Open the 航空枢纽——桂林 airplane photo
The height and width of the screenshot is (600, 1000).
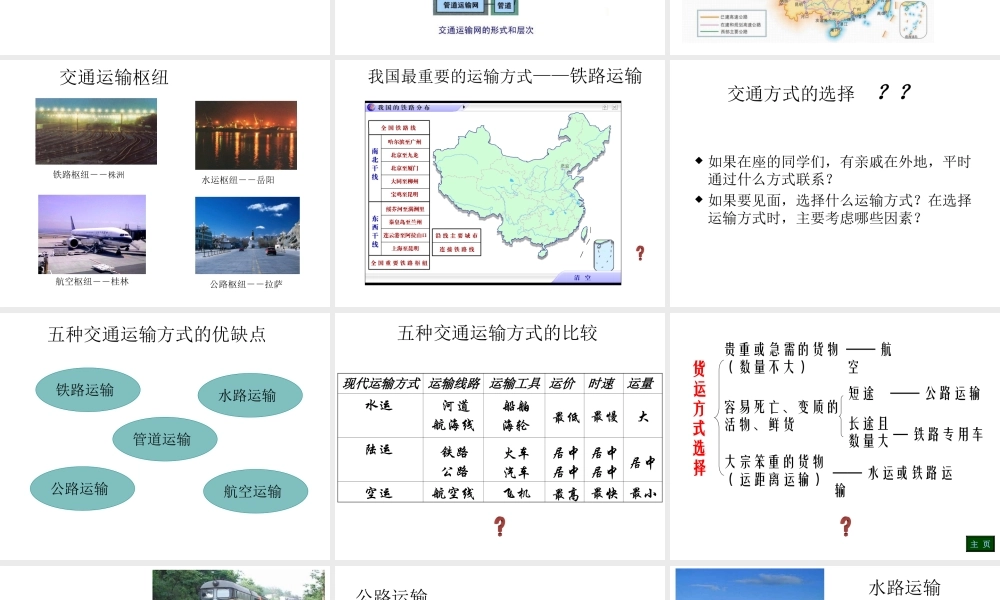pyautogui.click(x=92, y=234)
